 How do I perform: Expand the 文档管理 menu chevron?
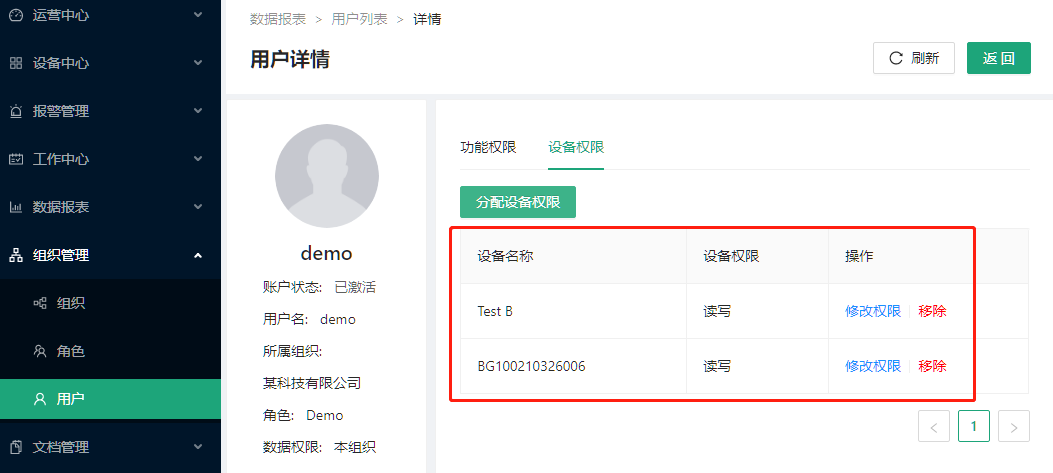coord(197,447)
